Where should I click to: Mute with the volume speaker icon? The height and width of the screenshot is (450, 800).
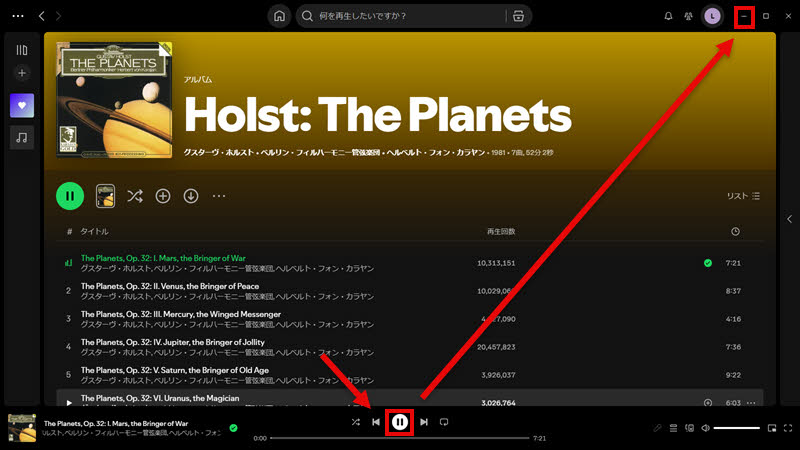pos(705,428)
